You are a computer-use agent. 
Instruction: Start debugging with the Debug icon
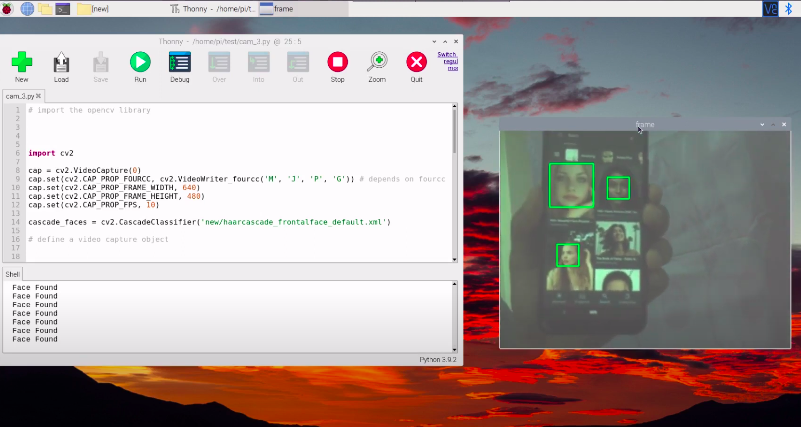click(180, 62)
